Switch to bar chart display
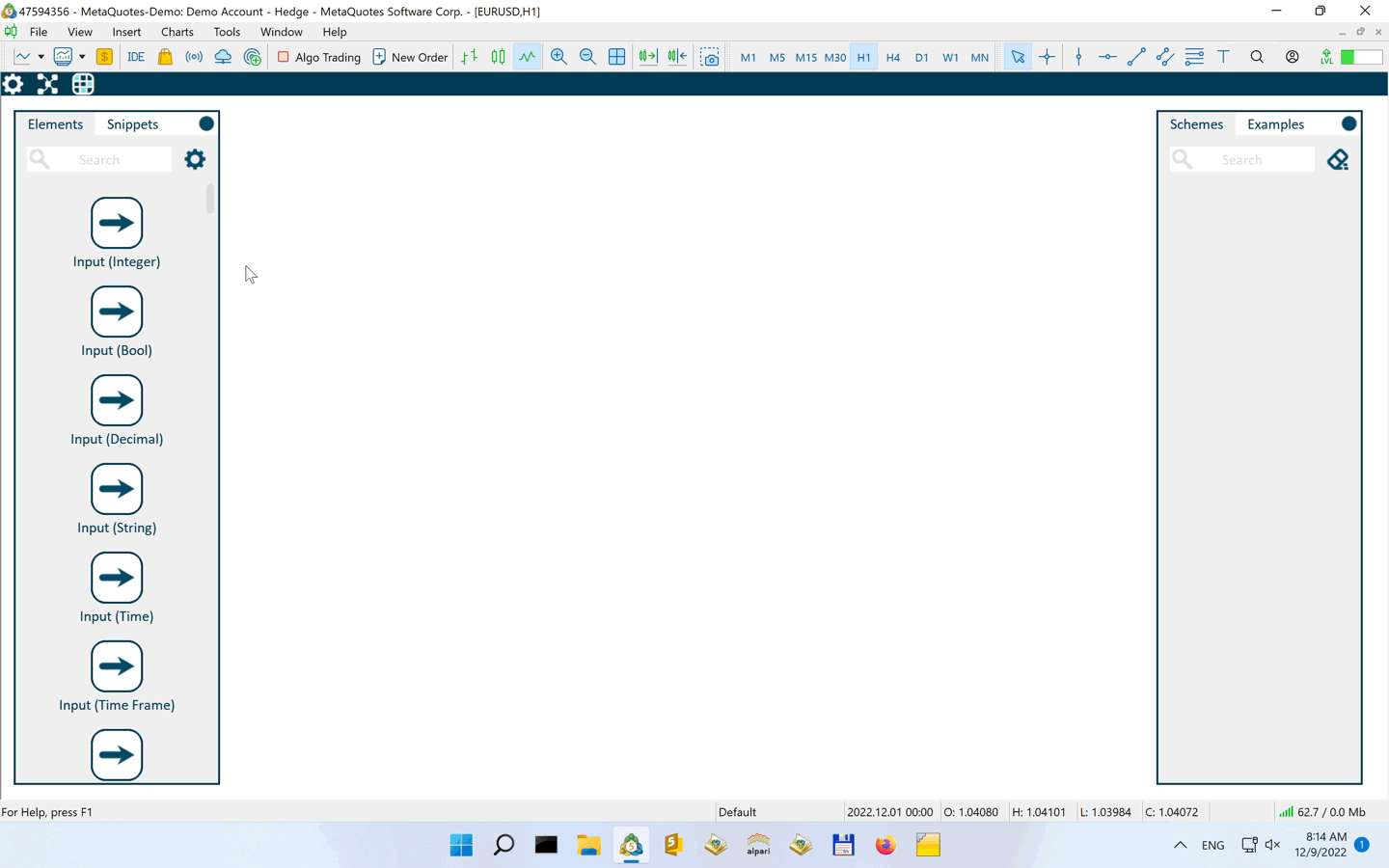The height and width of the screenshot is (868, 1389). click(x=470, y=57)
